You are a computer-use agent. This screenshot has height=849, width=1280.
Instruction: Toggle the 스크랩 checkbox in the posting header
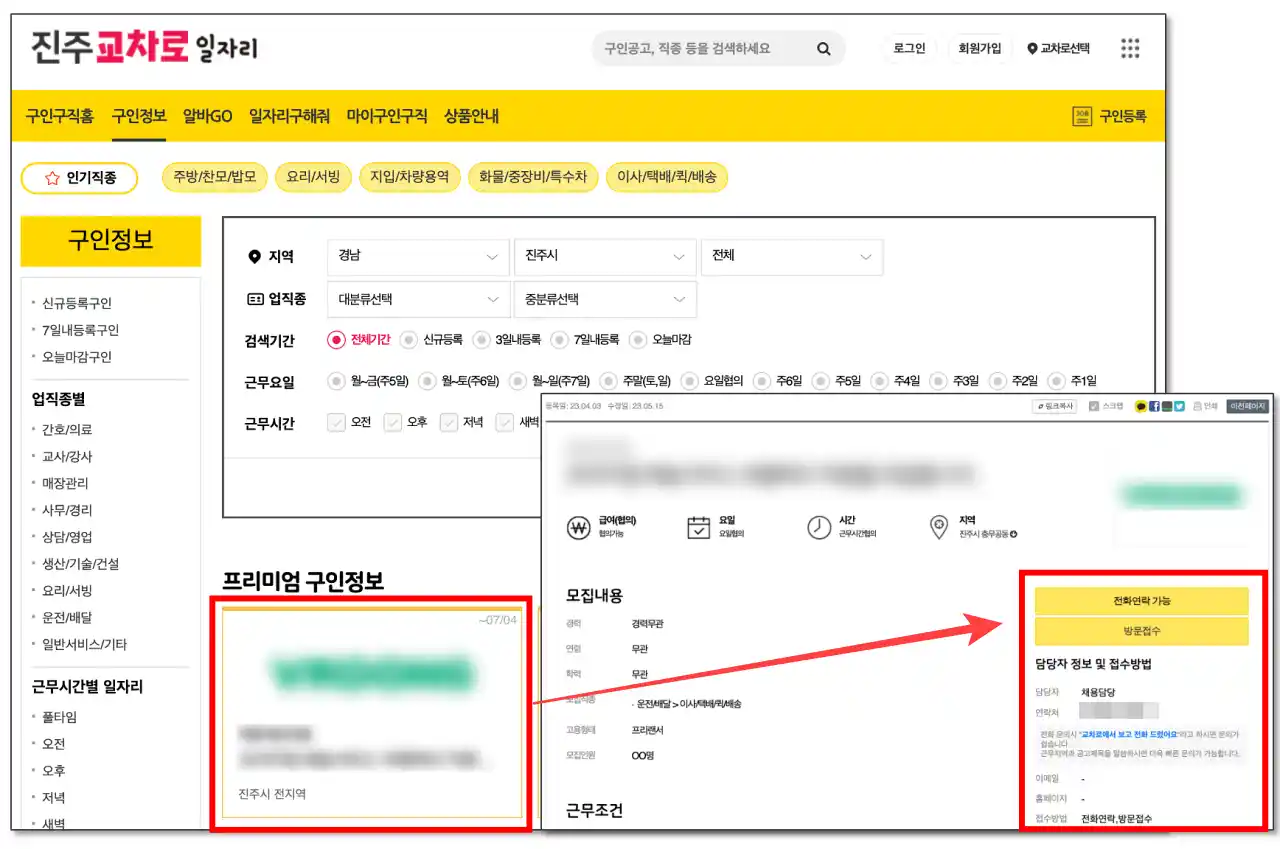click(x=1094, y=408)
